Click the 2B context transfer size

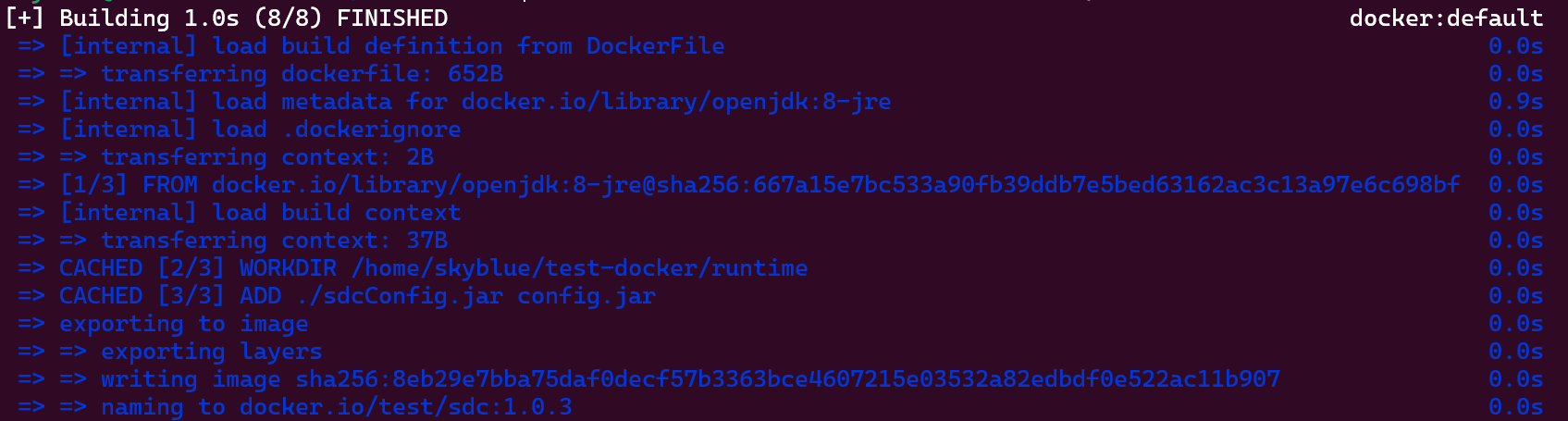tap(420, 157)
